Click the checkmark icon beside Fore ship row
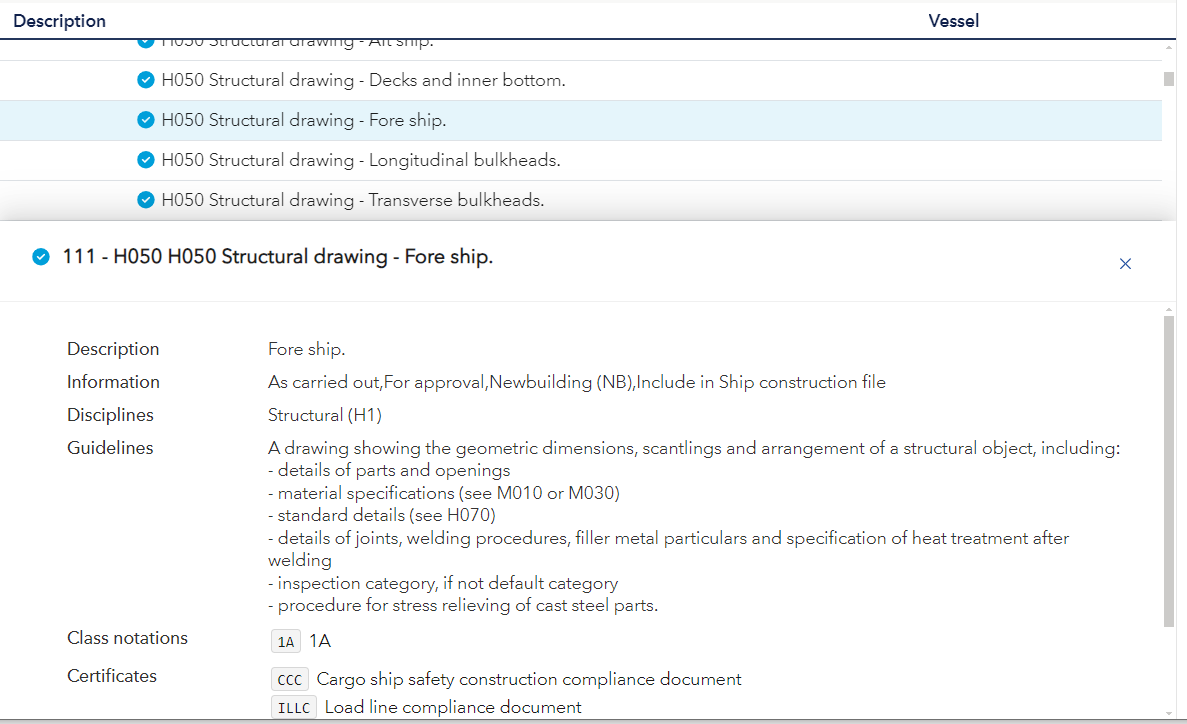 146,119
